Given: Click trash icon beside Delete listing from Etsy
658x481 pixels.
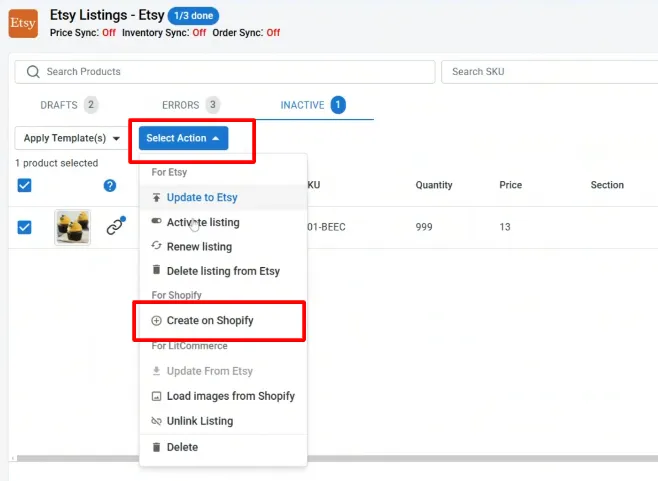Looking at the screenshot, I should tap(156, 270).
